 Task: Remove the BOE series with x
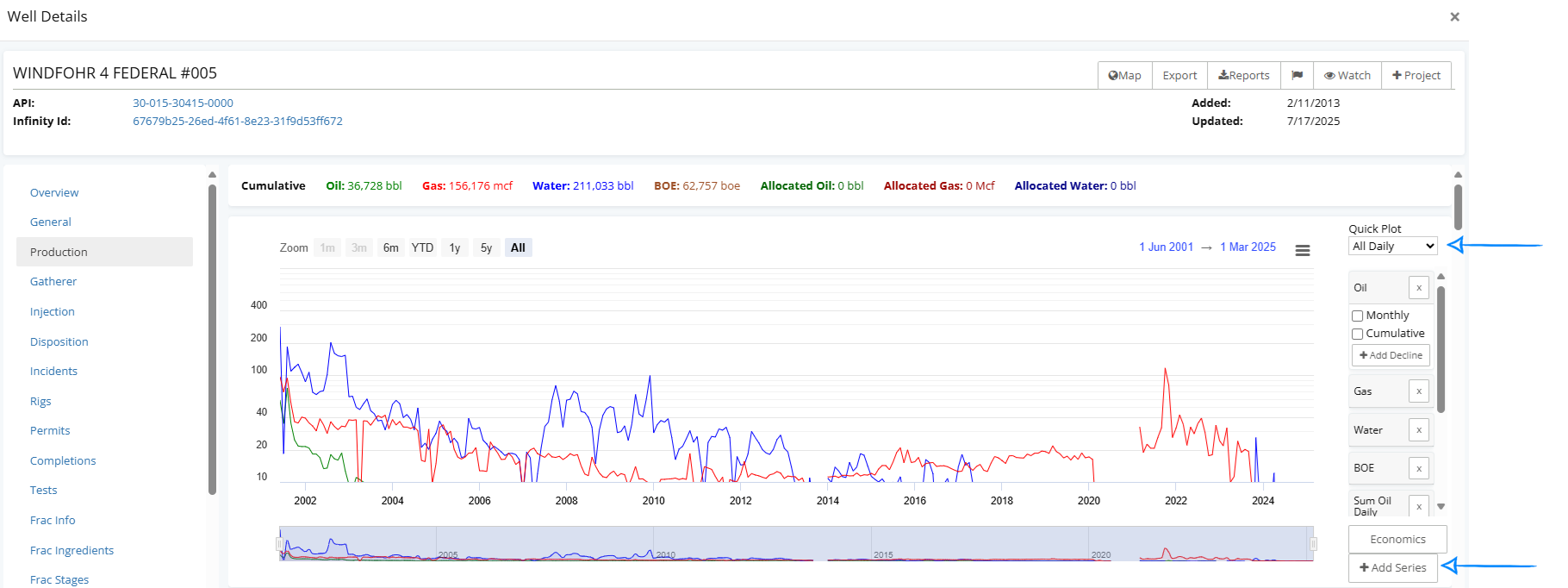coord(1418,468)
